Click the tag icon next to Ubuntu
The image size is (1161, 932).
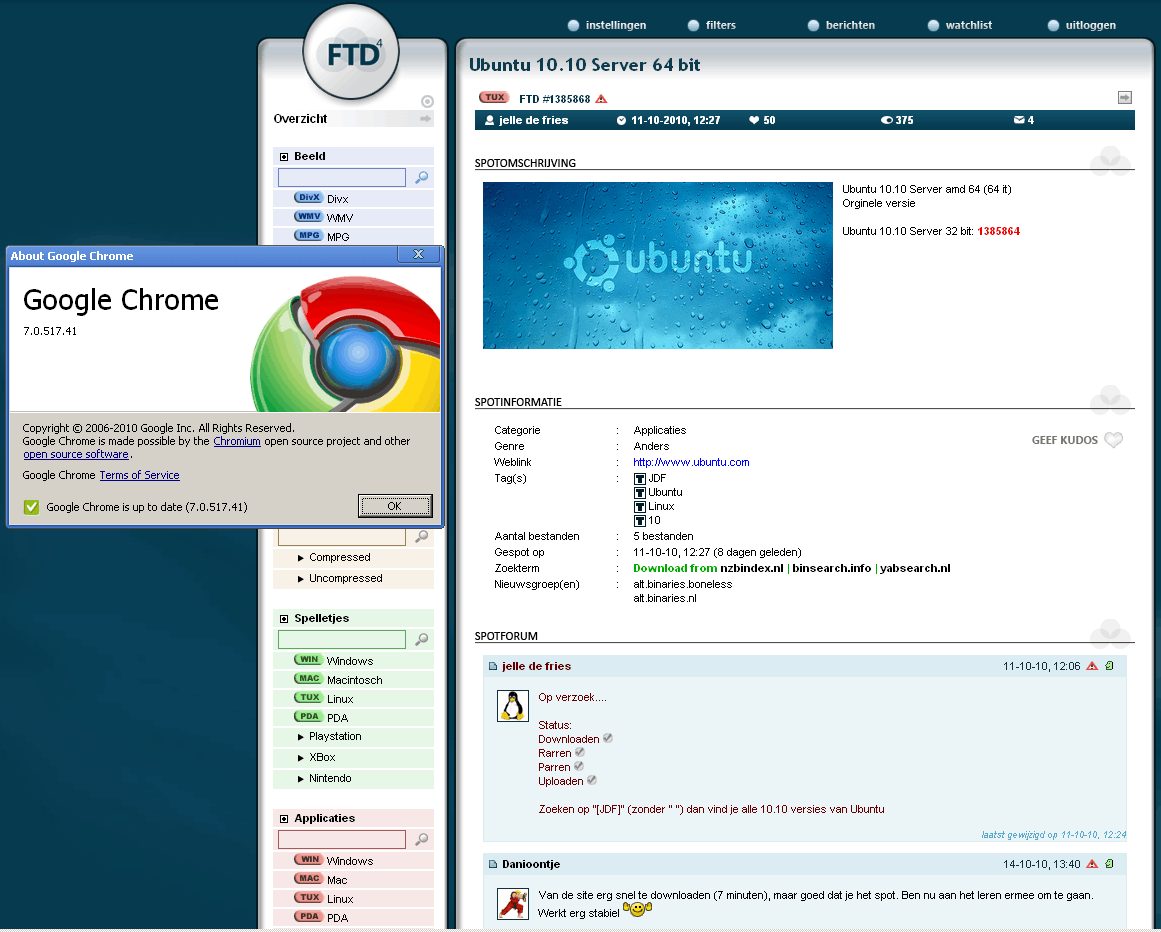click(640, 493)
